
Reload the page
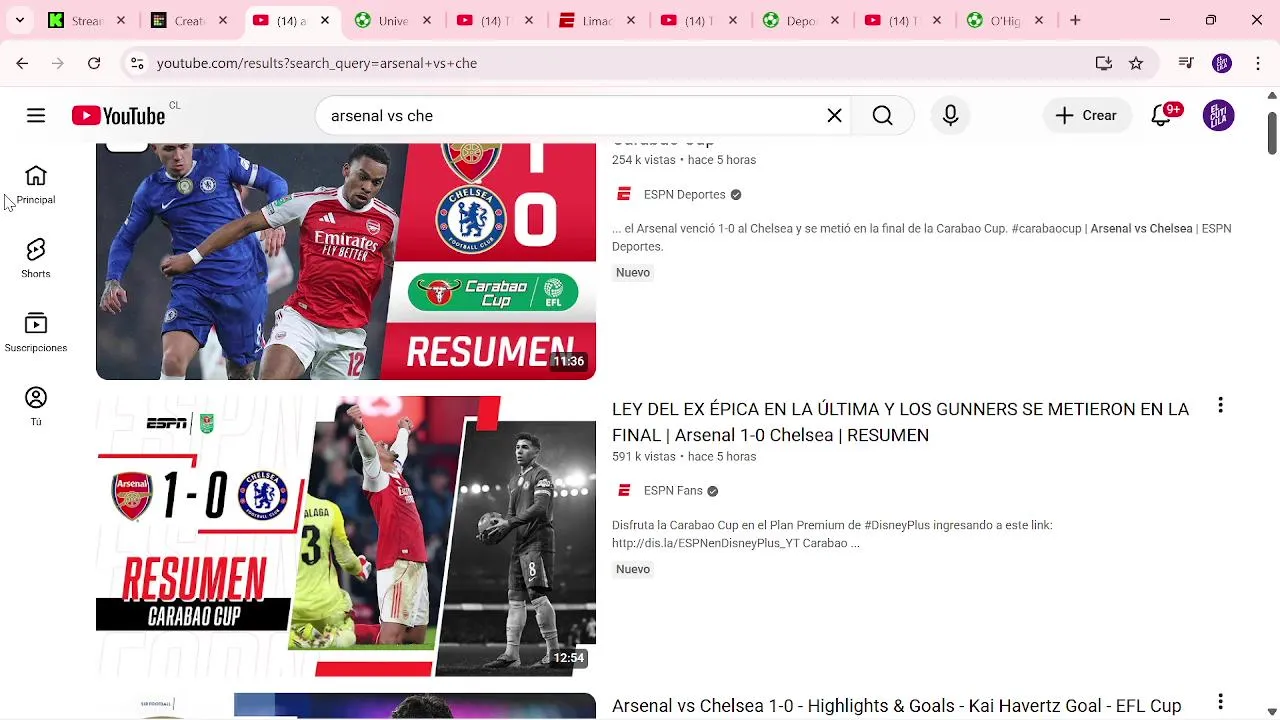pyautogui.click(x=94, y=63)
